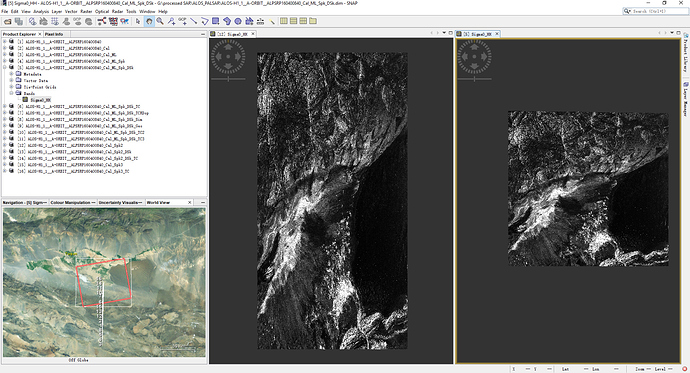Select the Draw Polyline tool
Screen dimensions: 690x373
pyautogui.click(x=205, y=21)
